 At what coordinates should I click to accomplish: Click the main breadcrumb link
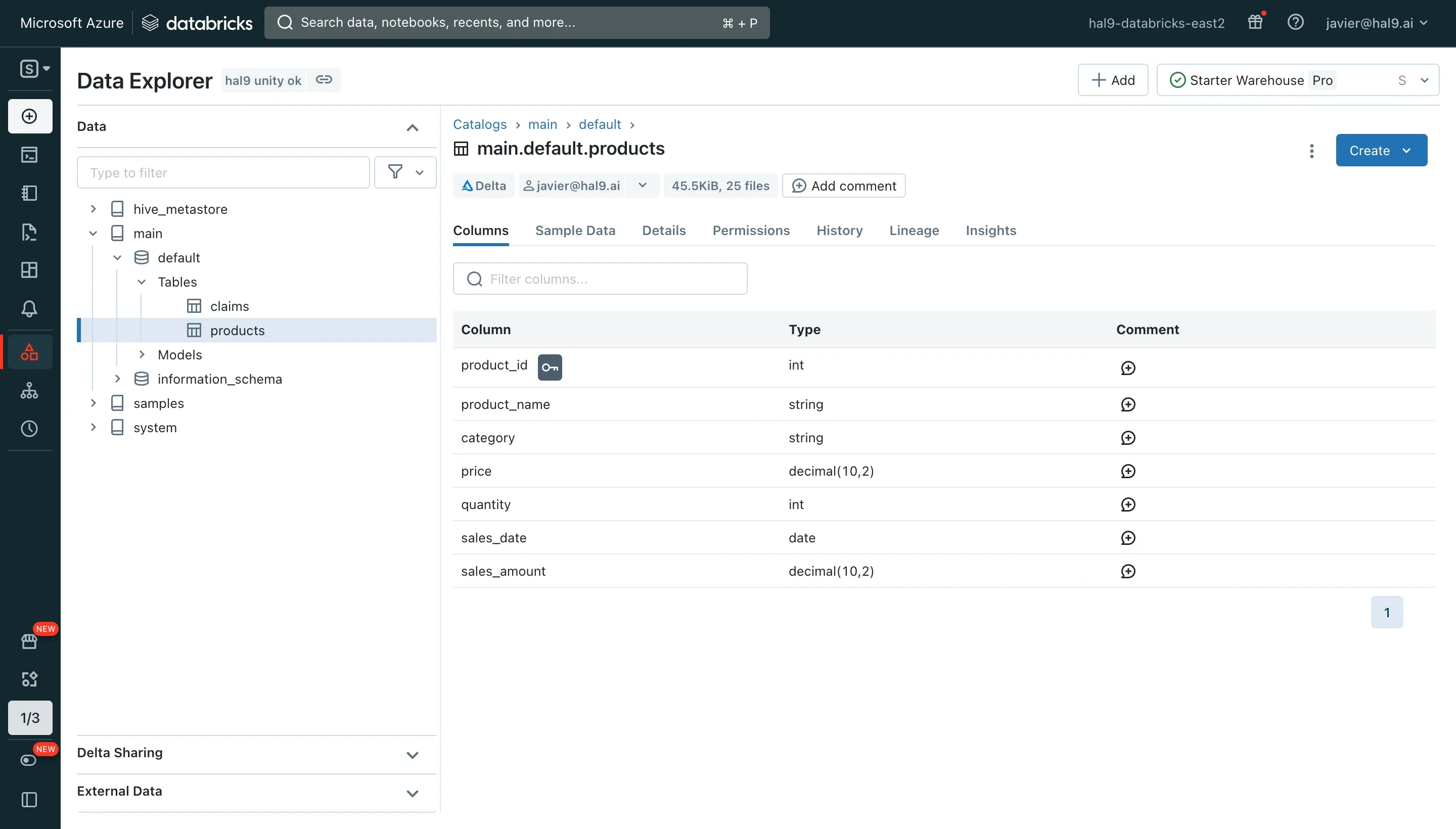pos(542,125)
